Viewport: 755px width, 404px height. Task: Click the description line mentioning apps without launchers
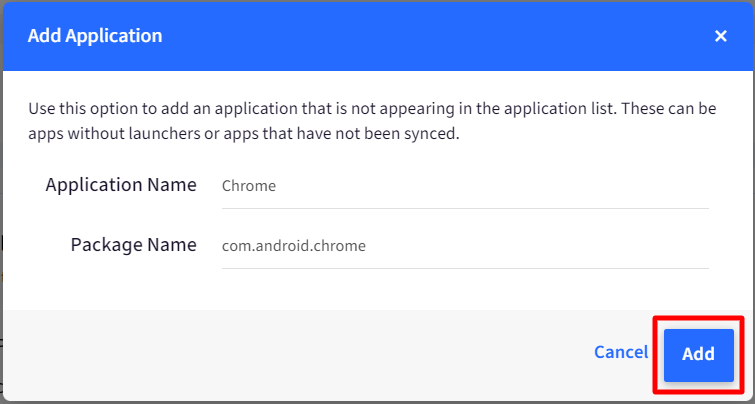tap(244, 133)
